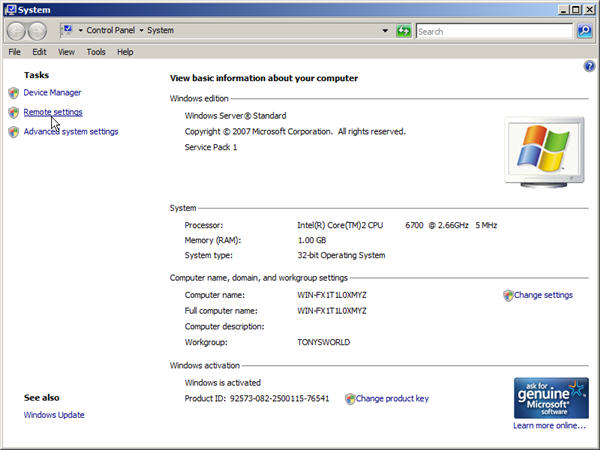Click the 32-bit Operating System text
Image resolution: width=600 pixels, height=450 pixels.
tap(341, 255)
